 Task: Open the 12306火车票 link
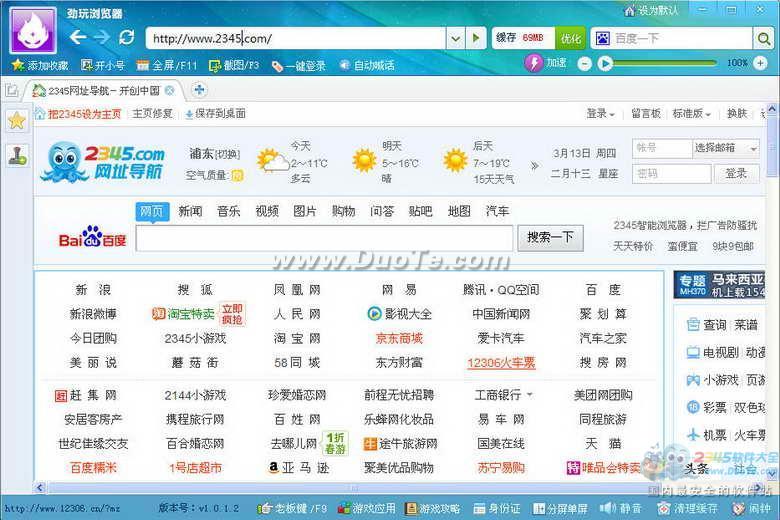[500, 362]
